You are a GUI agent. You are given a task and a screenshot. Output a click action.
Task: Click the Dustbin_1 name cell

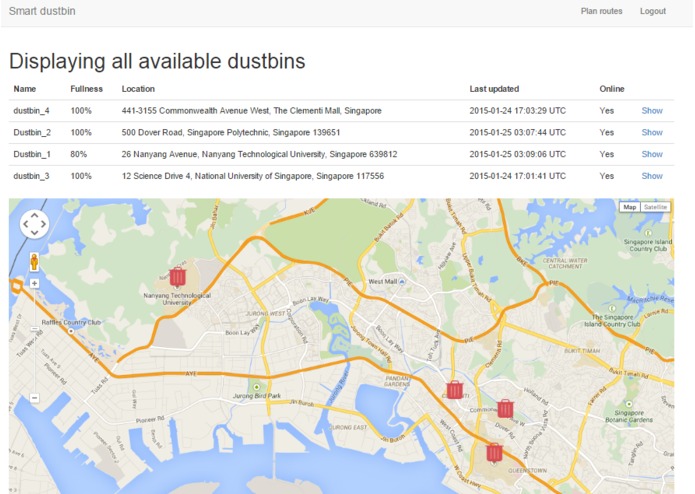coord(32,154)
